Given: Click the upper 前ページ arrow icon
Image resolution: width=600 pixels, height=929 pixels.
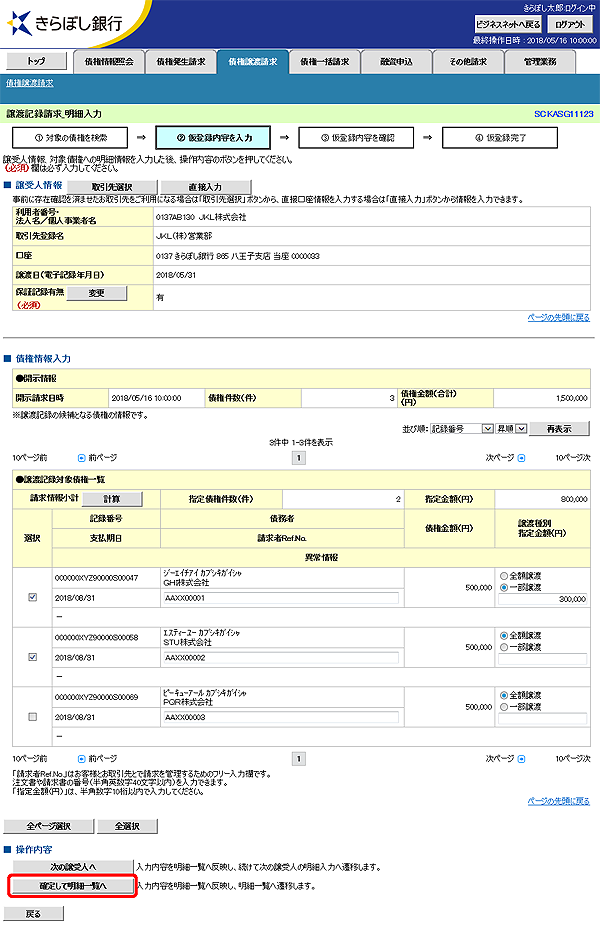Looking at the screenshot, I should [x=82, y=457].
